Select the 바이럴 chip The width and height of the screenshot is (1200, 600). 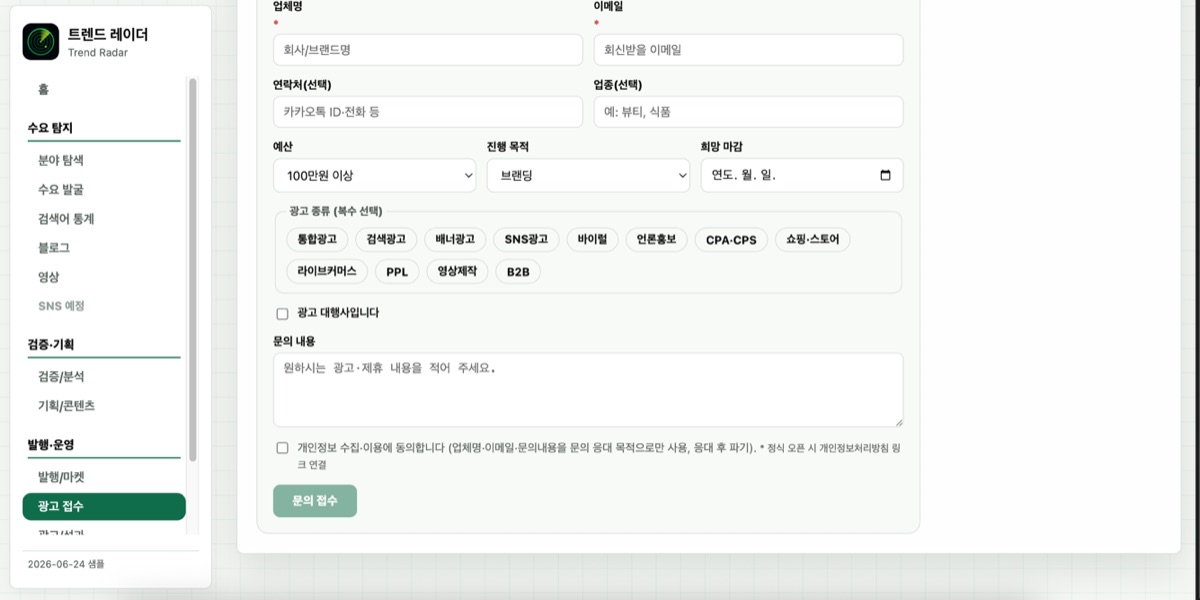pyautogui.click(x=593, y=240)
